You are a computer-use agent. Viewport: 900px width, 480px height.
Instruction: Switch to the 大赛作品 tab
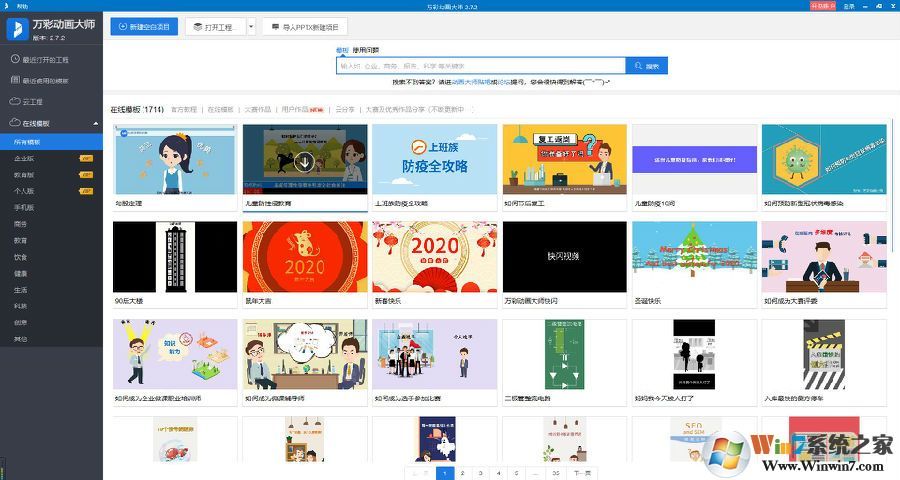click(257, 109)
